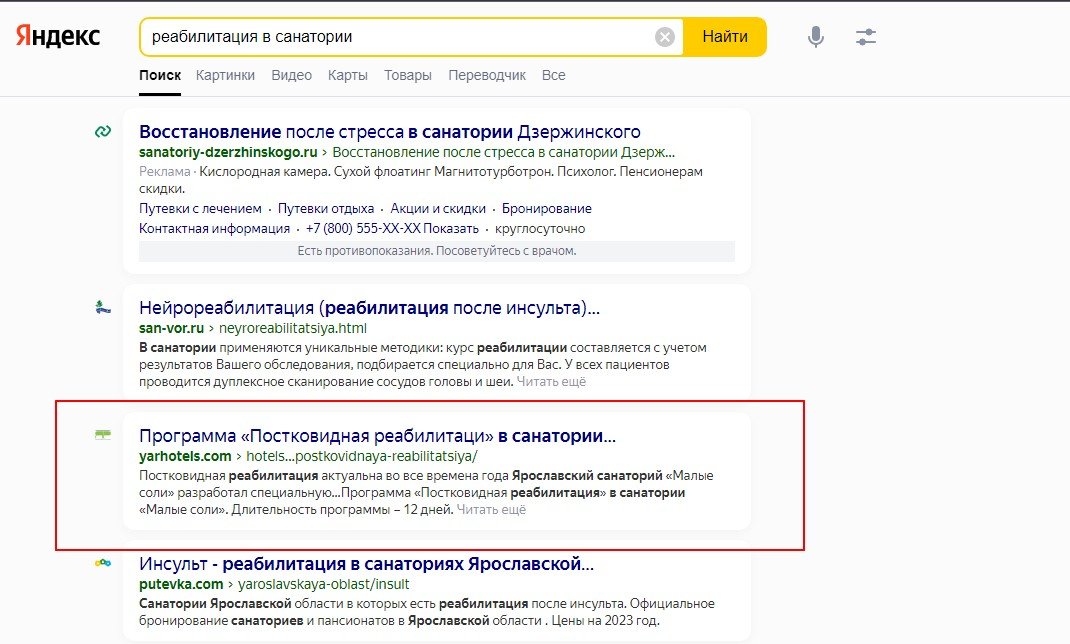The width and height of the screenshot is (1070, 644).
Task: Click favicon of san-vor.ru result
Action: pyautogui.click(x=103, y=307)
